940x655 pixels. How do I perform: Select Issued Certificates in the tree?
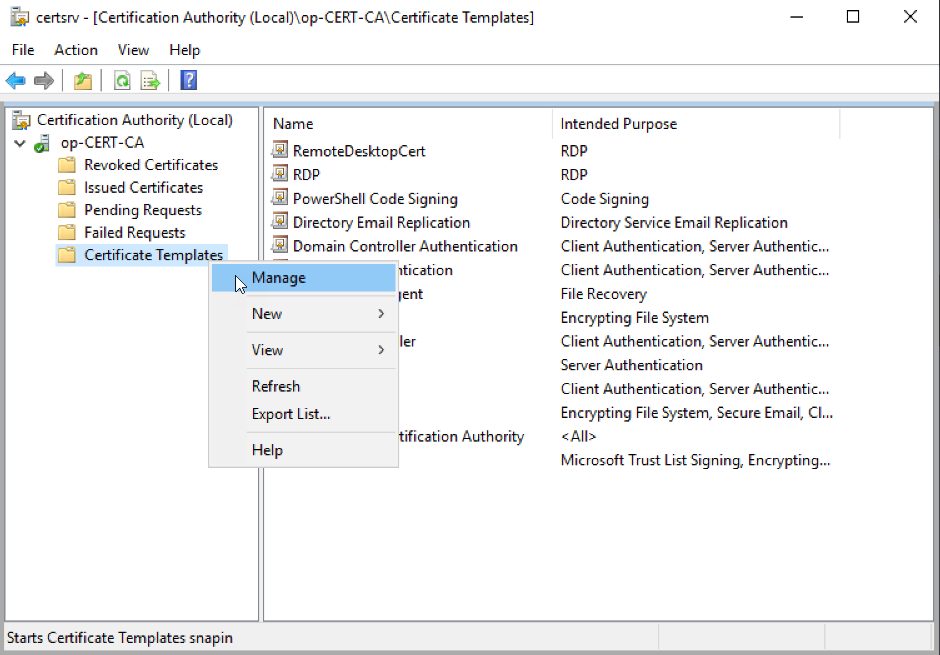pos(144,188)
